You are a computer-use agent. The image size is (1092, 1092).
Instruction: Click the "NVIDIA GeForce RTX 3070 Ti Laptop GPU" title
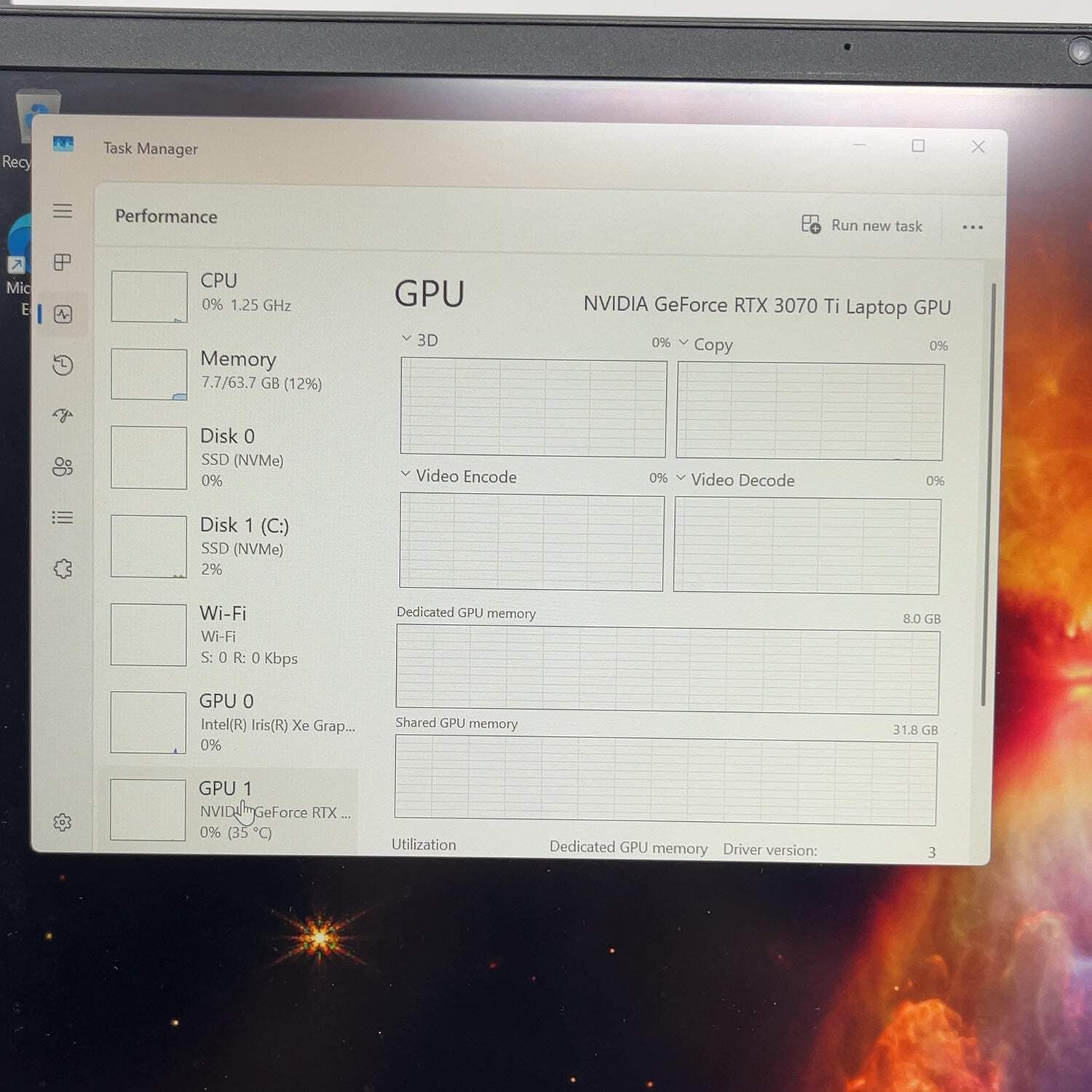click(x=767, y=306)
